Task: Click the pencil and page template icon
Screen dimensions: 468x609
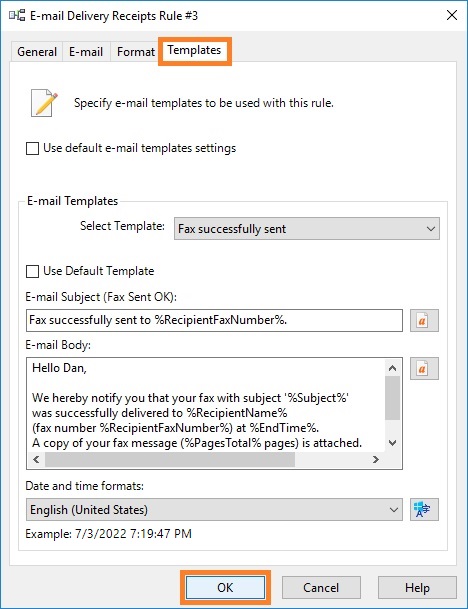Action: point(44,103)
